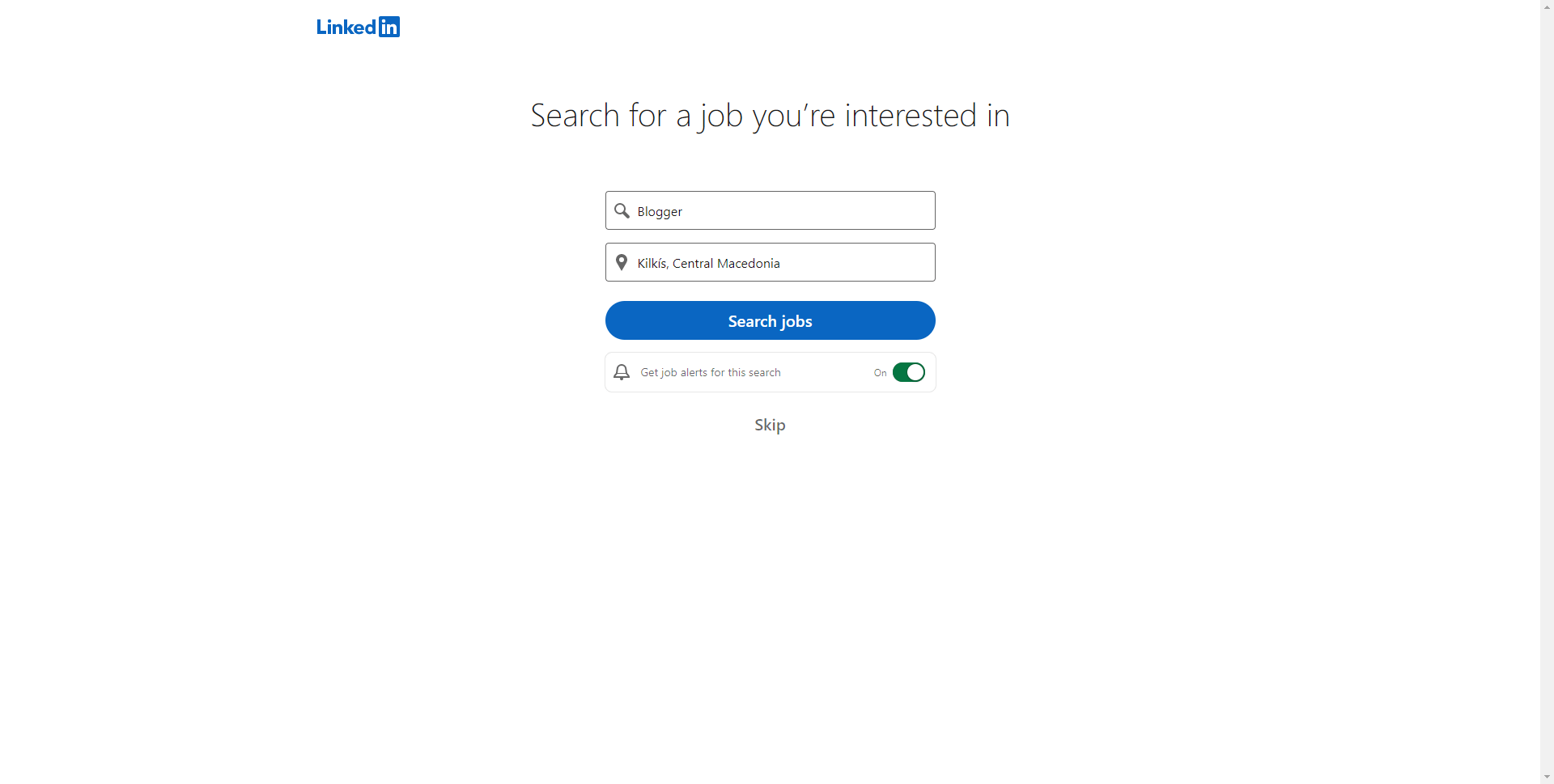Click inside the Blogger keyword input field
The image size is (1554, 784).
pyautogui.click(x=770, y=210)
